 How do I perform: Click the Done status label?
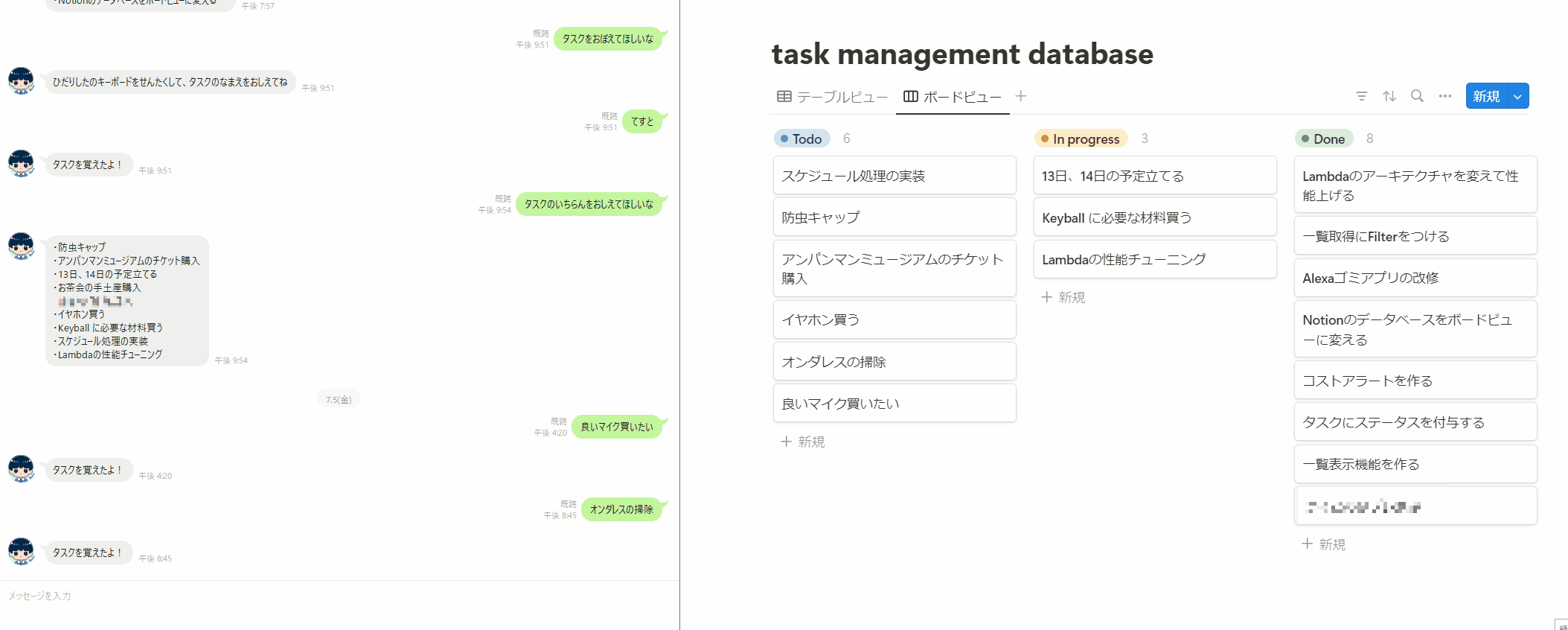pos(1324,139)
